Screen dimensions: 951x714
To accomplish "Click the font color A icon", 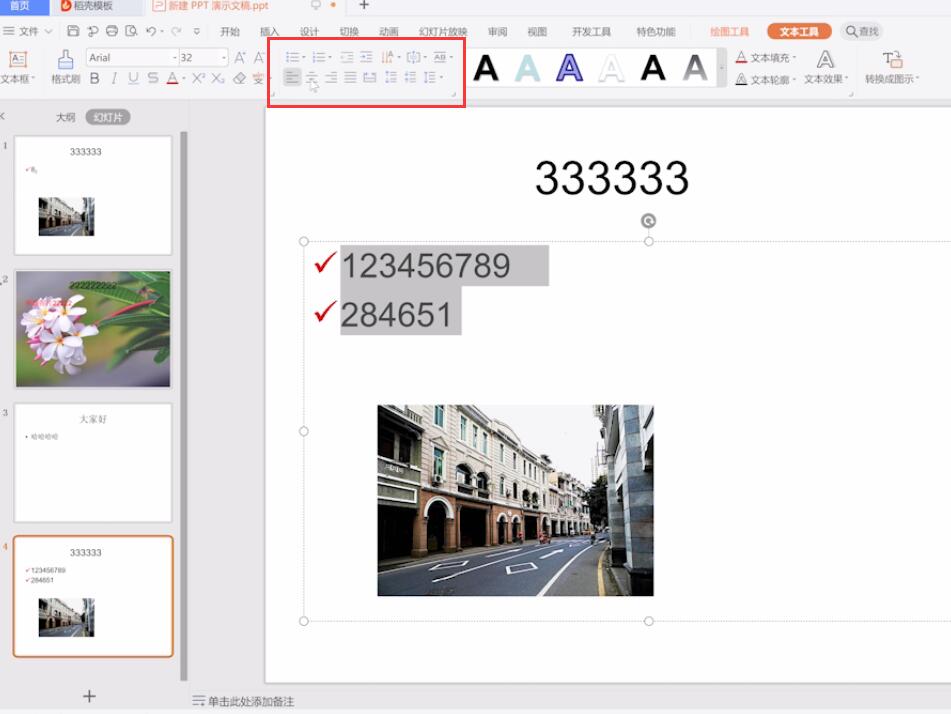I will pos(172,78).
